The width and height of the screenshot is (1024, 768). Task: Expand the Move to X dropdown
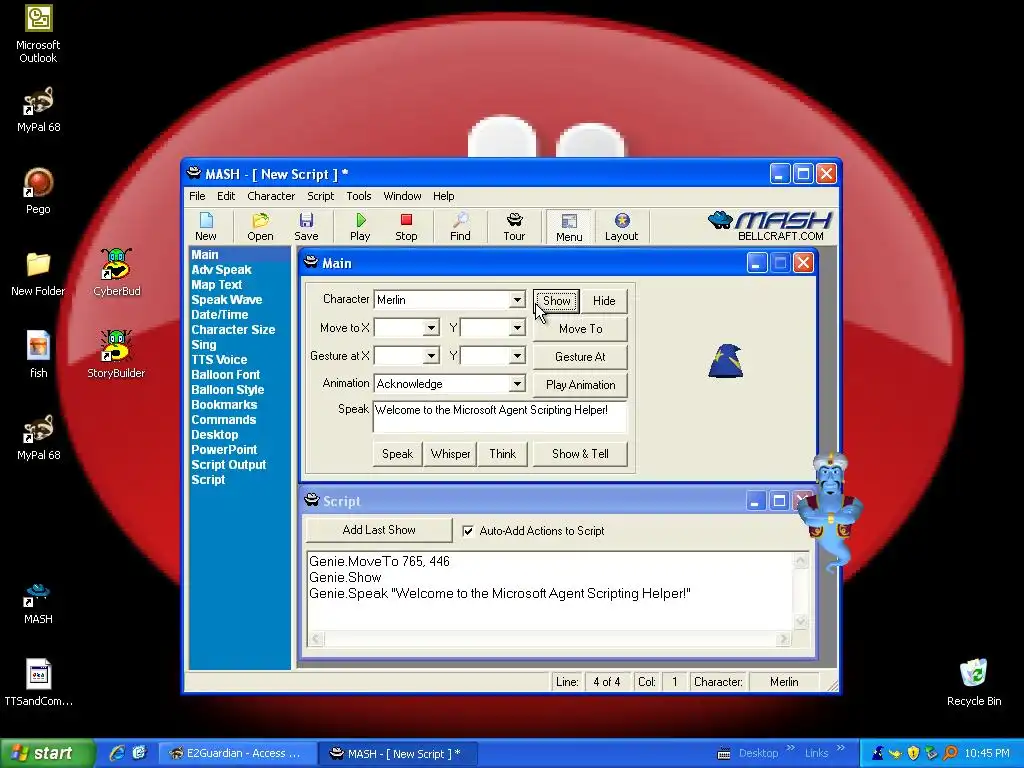[431, 328]
